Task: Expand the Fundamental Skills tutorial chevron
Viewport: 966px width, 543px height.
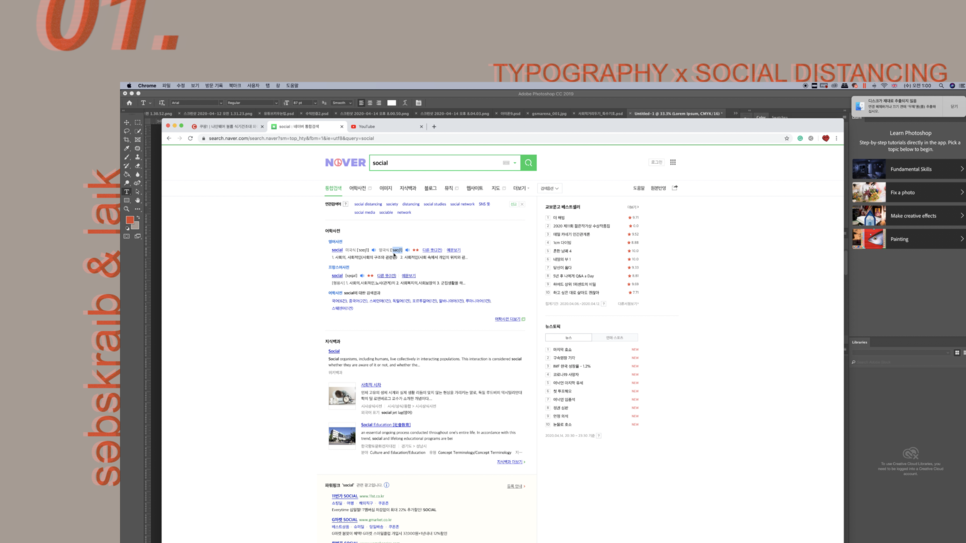Action: click(962, 169)
